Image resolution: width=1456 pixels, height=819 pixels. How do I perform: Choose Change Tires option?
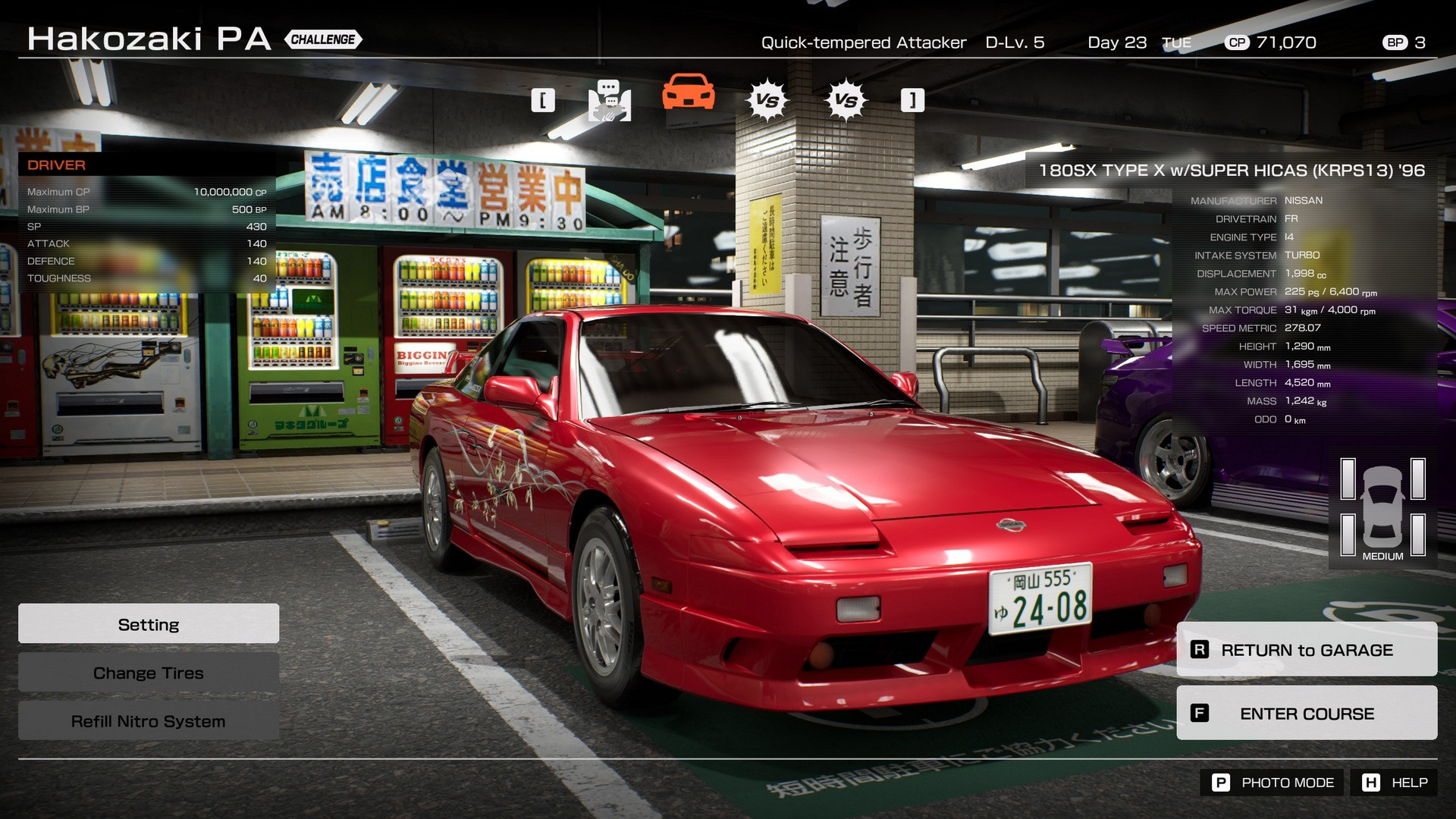149,673
